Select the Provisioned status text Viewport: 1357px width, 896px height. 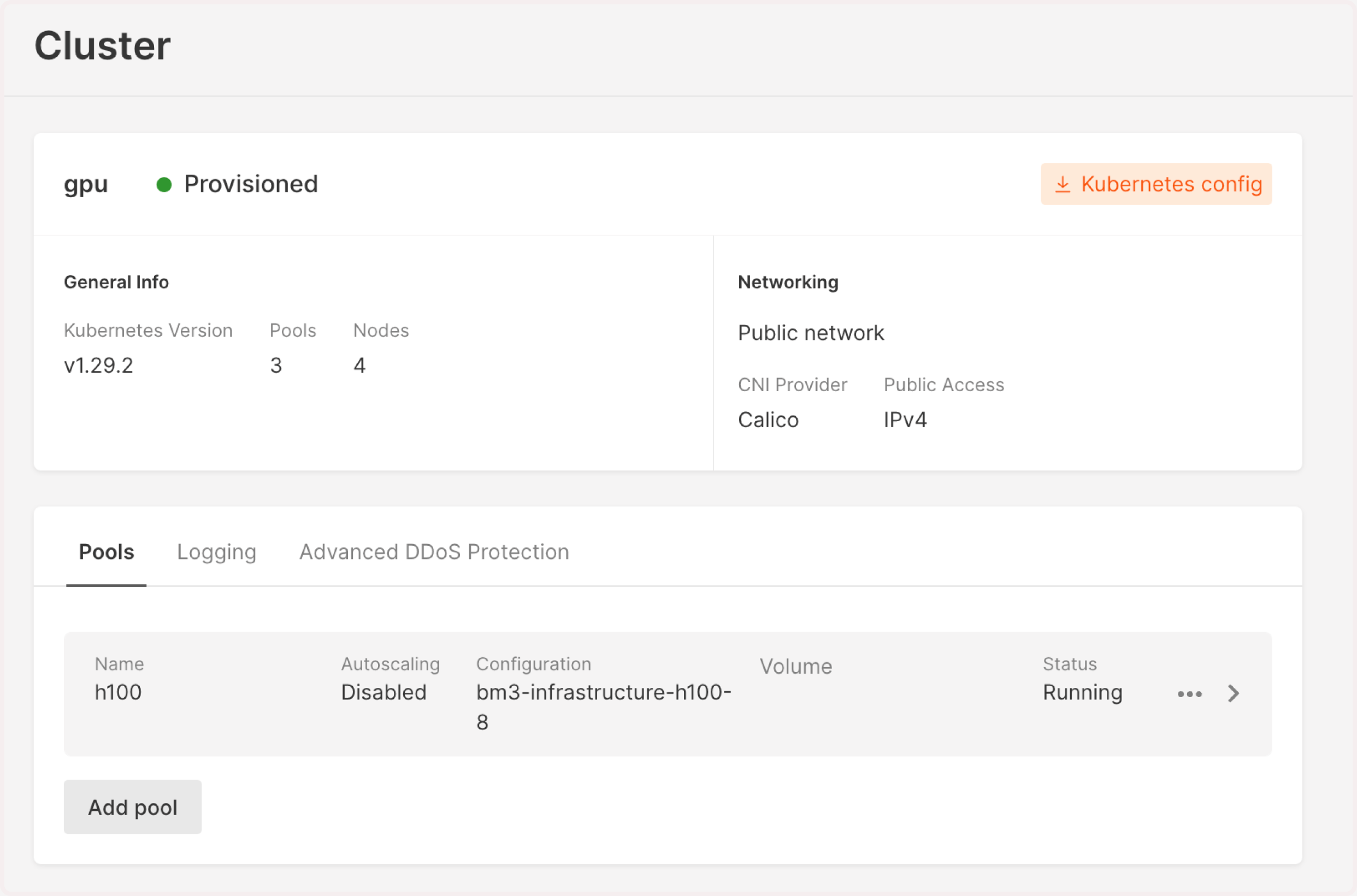coord(251,184)
